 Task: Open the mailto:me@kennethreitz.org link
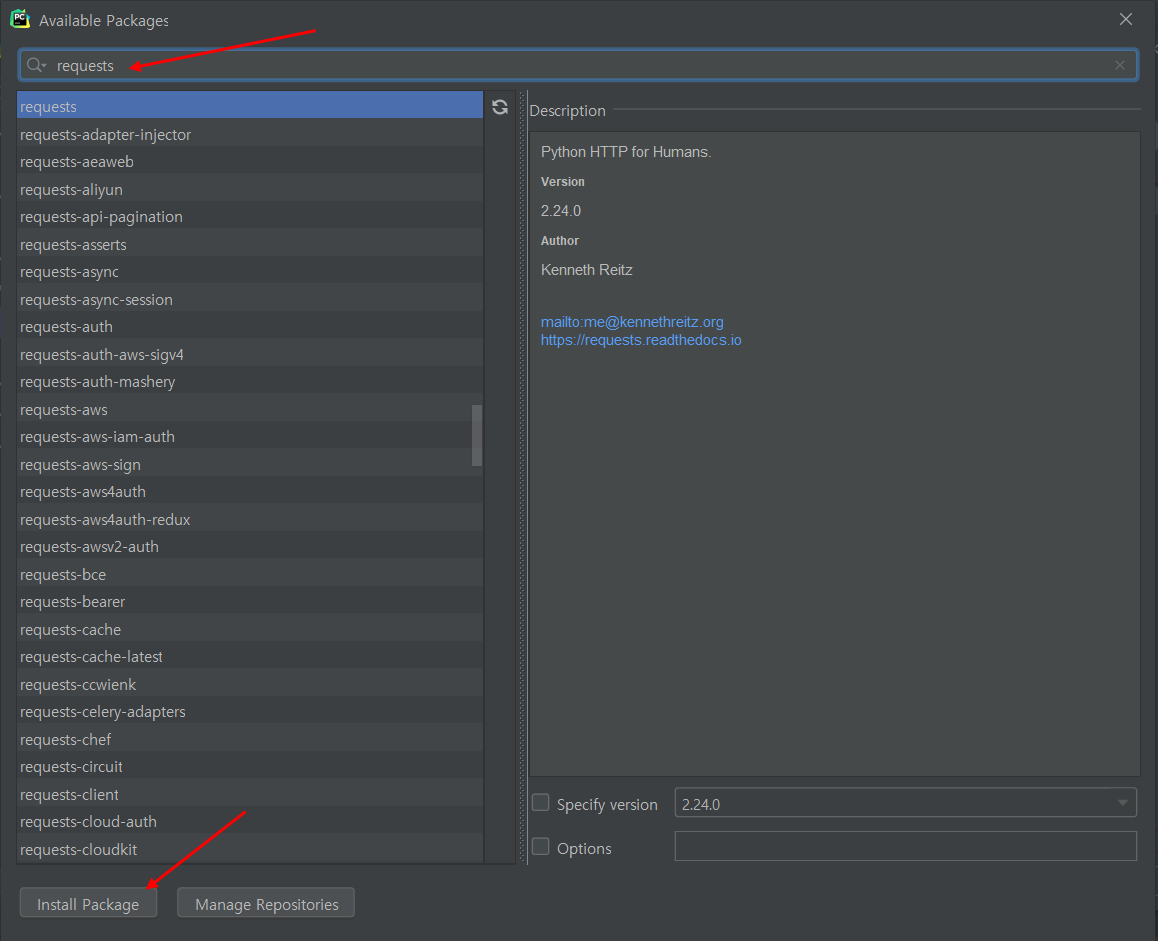[632, 322]
